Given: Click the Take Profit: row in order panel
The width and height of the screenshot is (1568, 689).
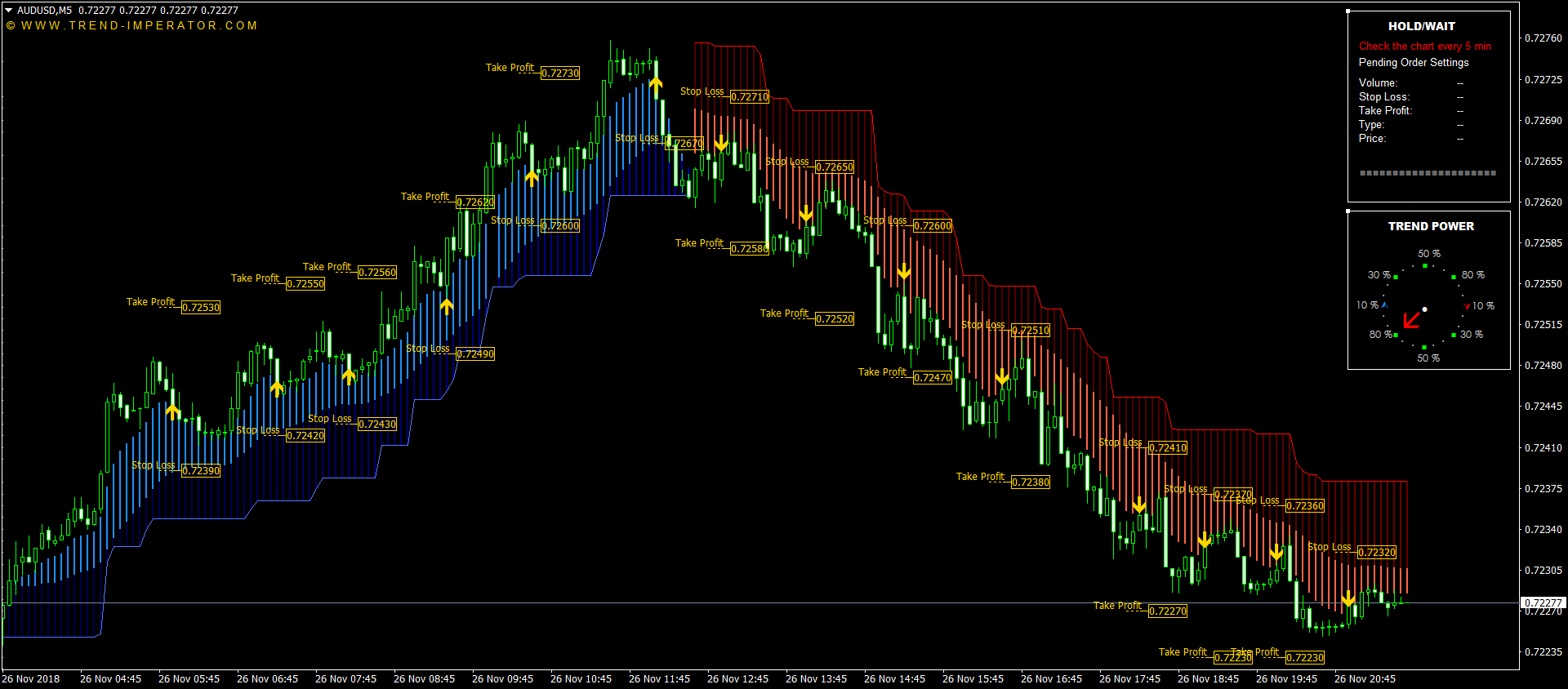Looking at the screenshot, I should tap(1411, 111).
